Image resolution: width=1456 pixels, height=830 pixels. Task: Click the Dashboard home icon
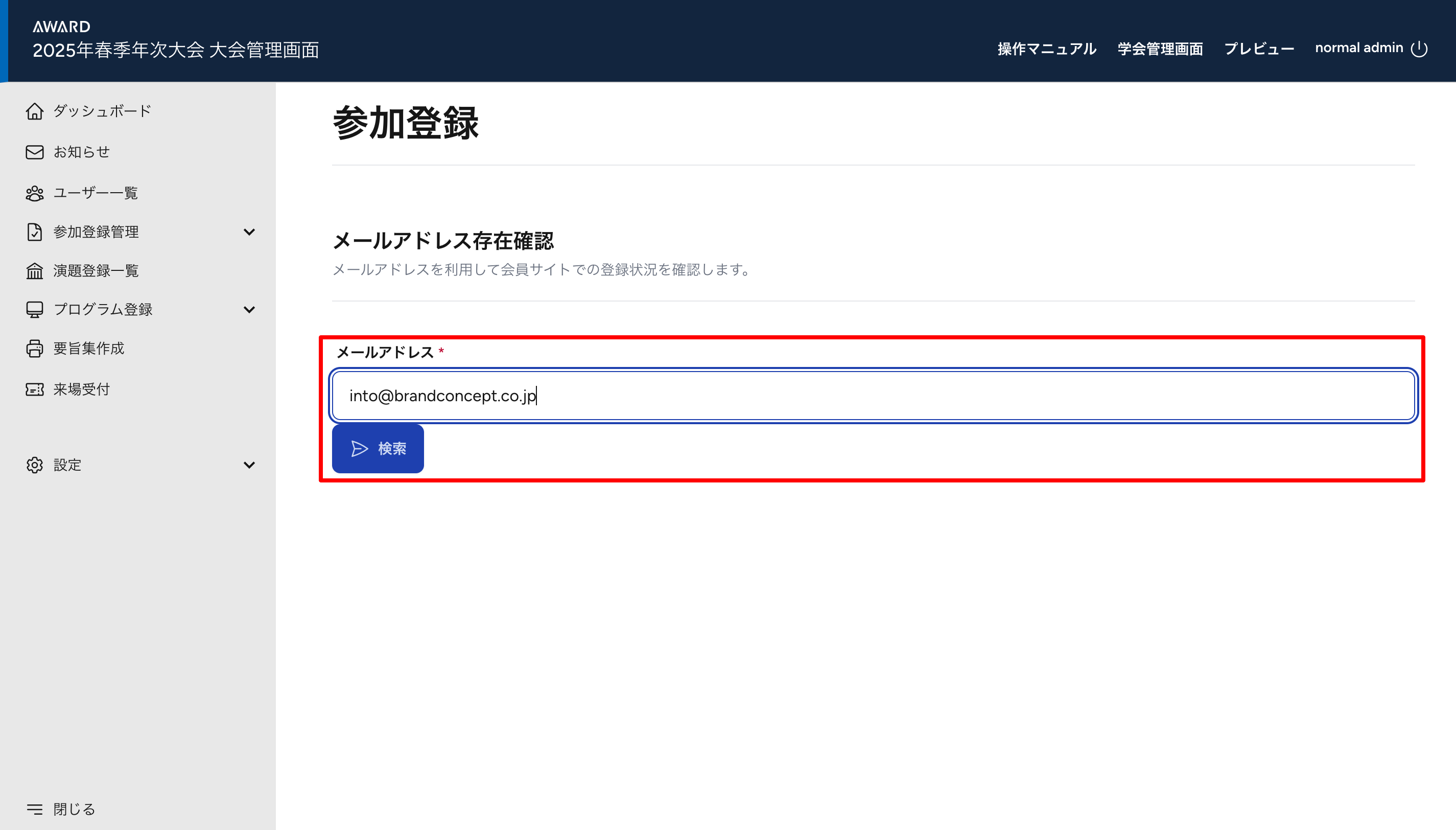pyautogui.click(x=35, y=111)
